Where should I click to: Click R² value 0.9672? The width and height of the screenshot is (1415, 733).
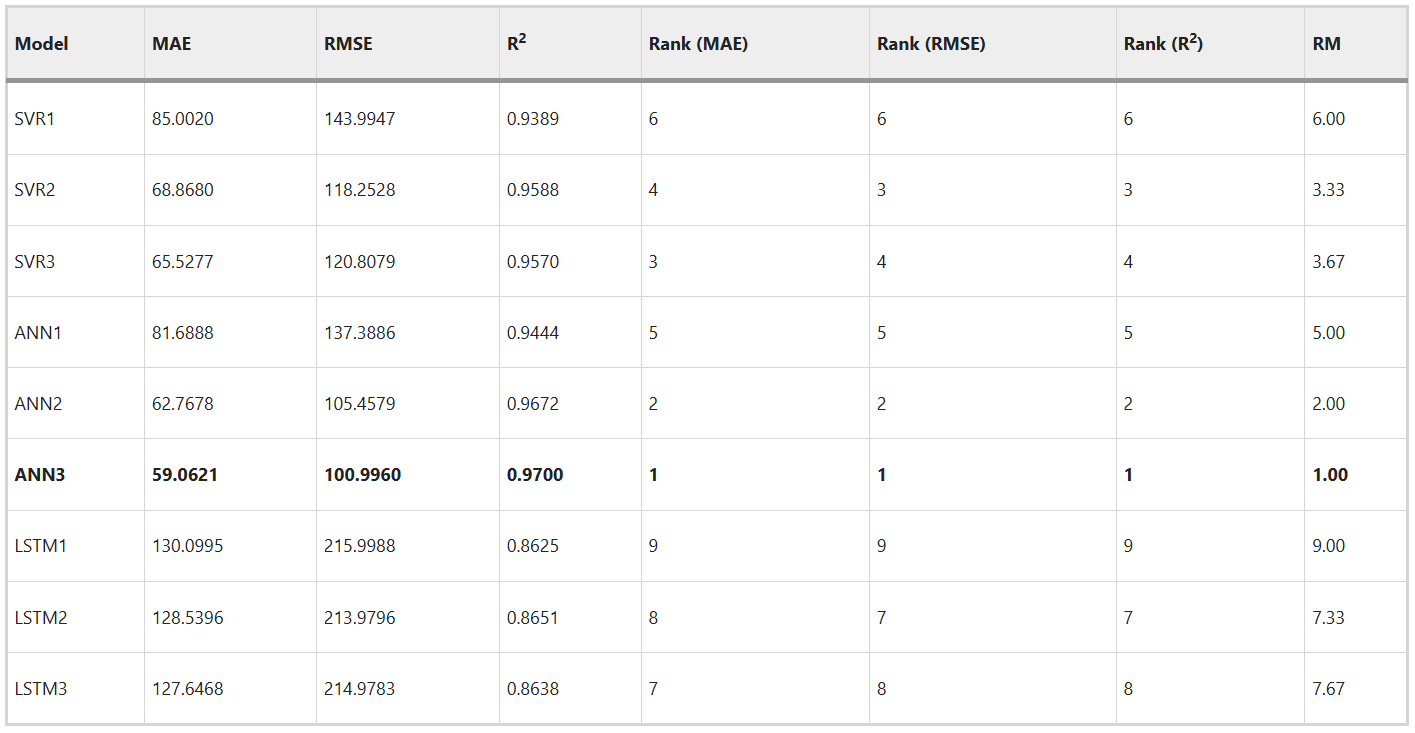(x=533, y=404)
